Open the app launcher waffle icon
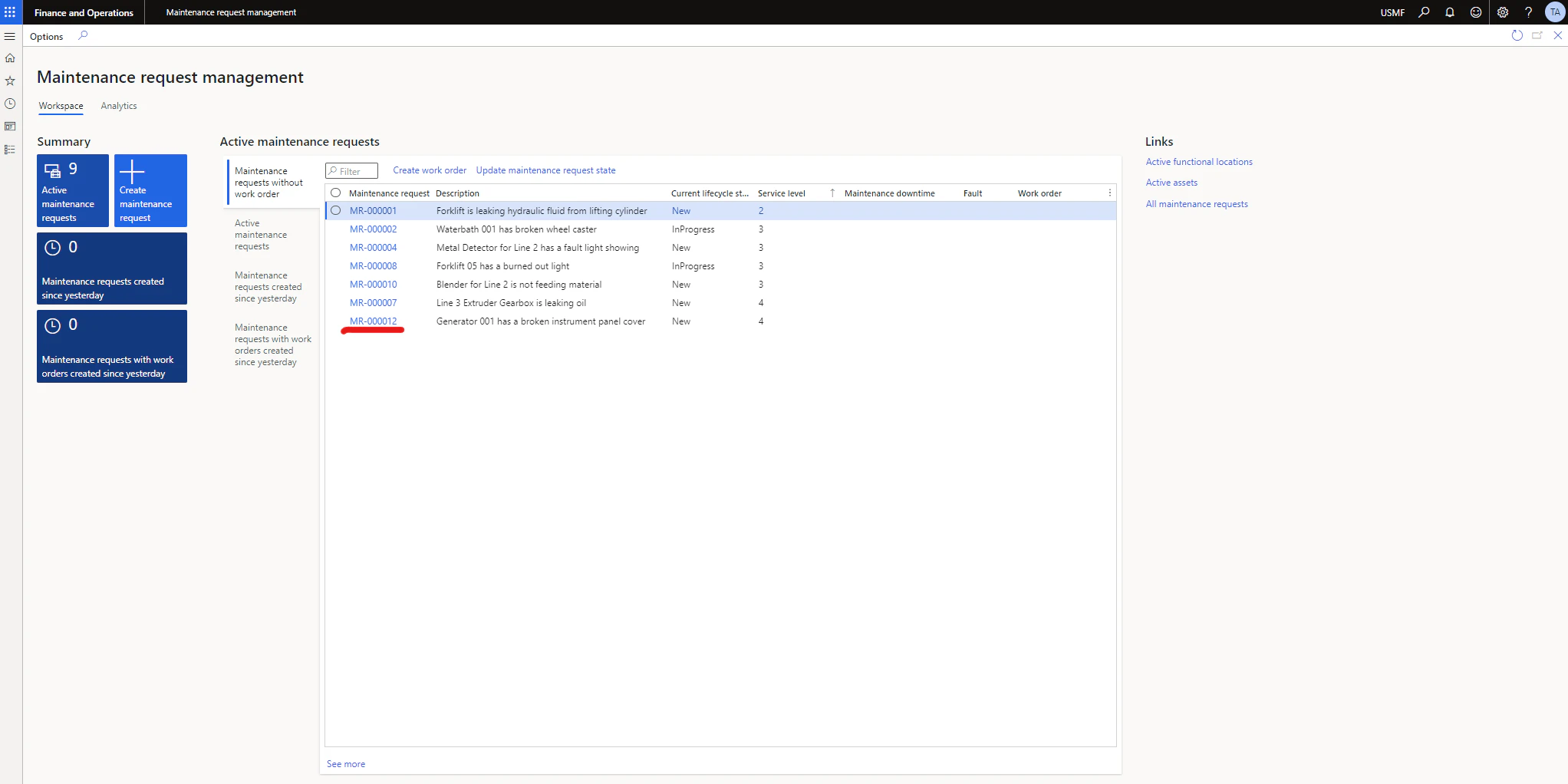 (x=10, y=12)
